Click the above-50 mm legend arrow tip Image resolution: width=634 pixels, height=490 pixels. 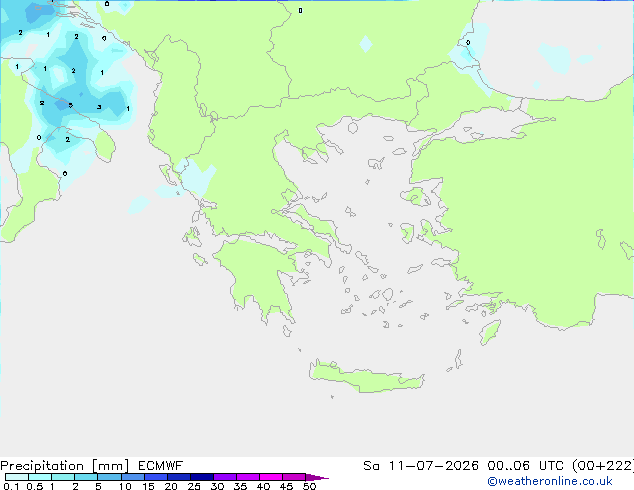[x=317, y=477]
